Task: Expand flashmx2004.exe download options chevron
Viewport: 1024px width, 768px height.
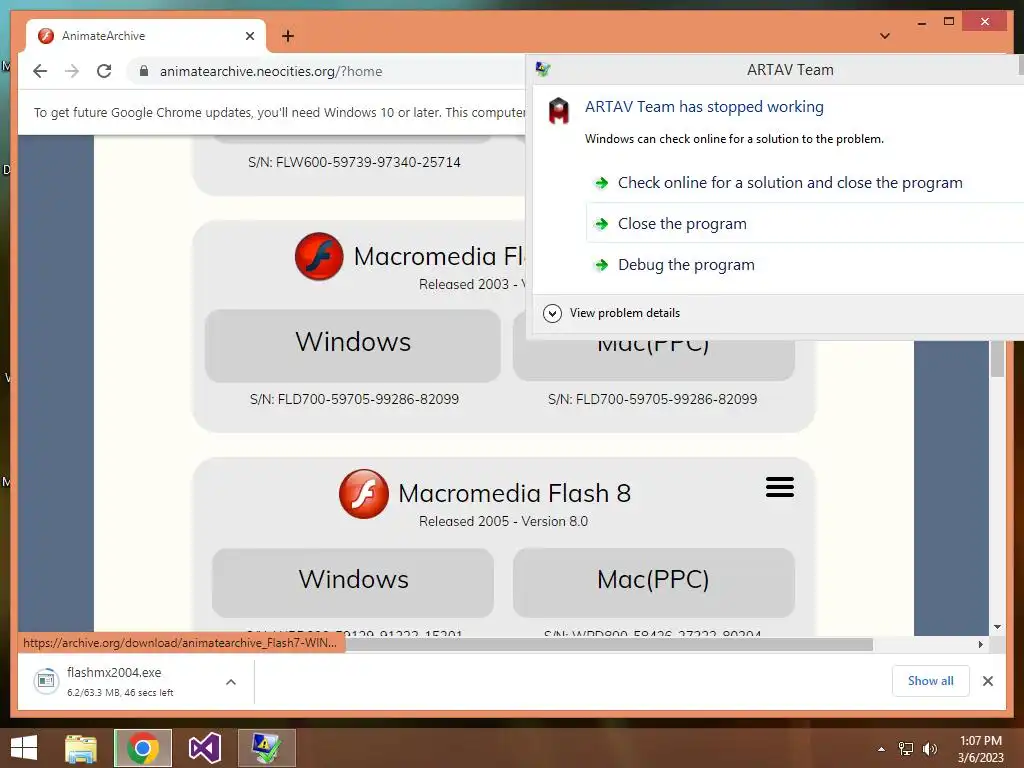Action: click(231, 682)
